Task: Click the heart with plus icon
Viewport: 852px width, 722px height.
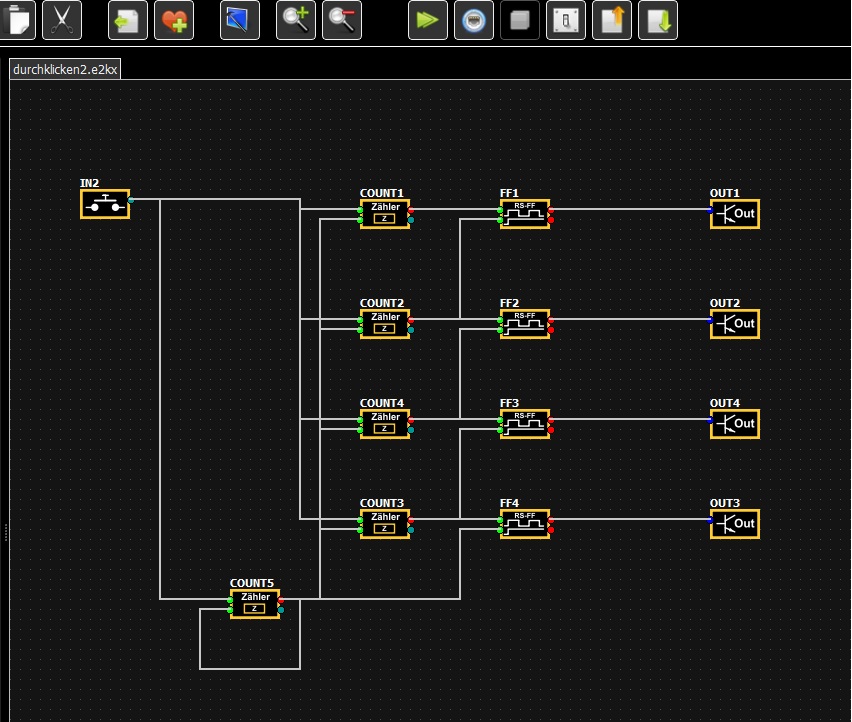Action: click(173, 19)
